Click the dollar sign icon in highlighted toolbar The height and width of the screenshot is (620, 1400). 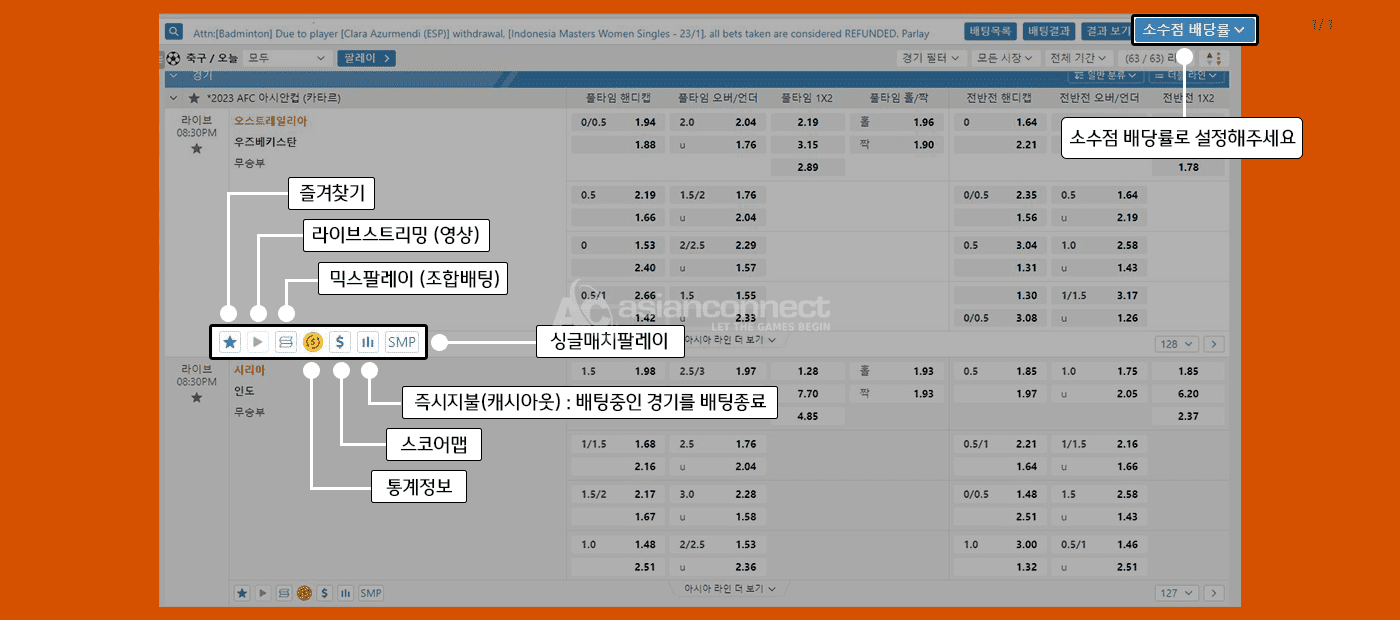[x=340, y=342]
